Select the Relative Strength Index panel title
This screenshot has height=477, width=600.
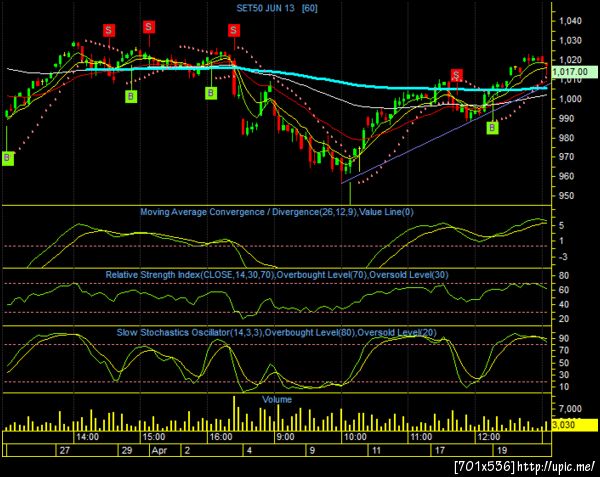277,275
